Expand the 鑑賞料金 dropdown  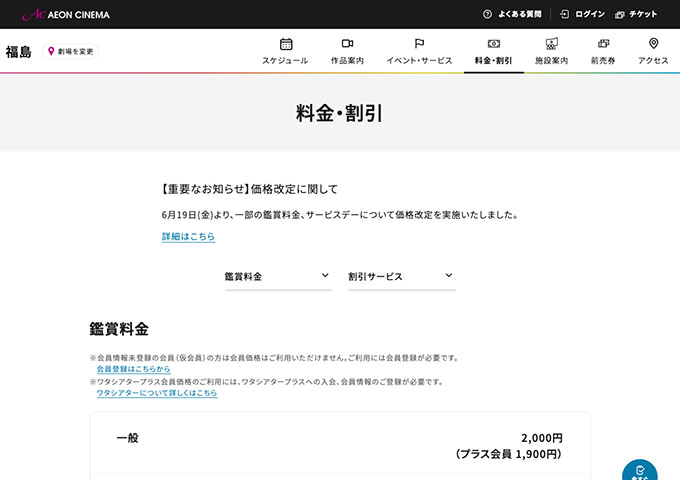(x=278, y=277)
